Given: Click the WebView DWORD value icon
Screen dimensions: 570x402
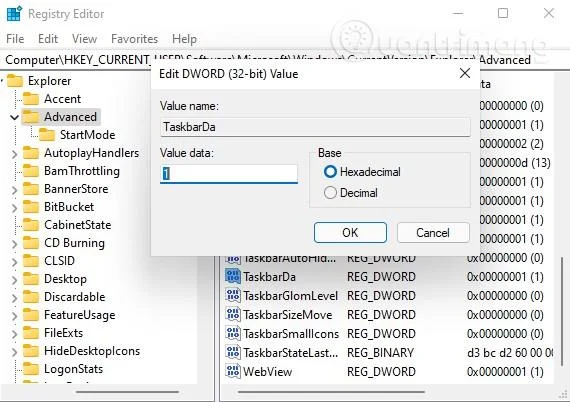Looking at the screenshot, I should pyautogui.click(x=233, y=371).
